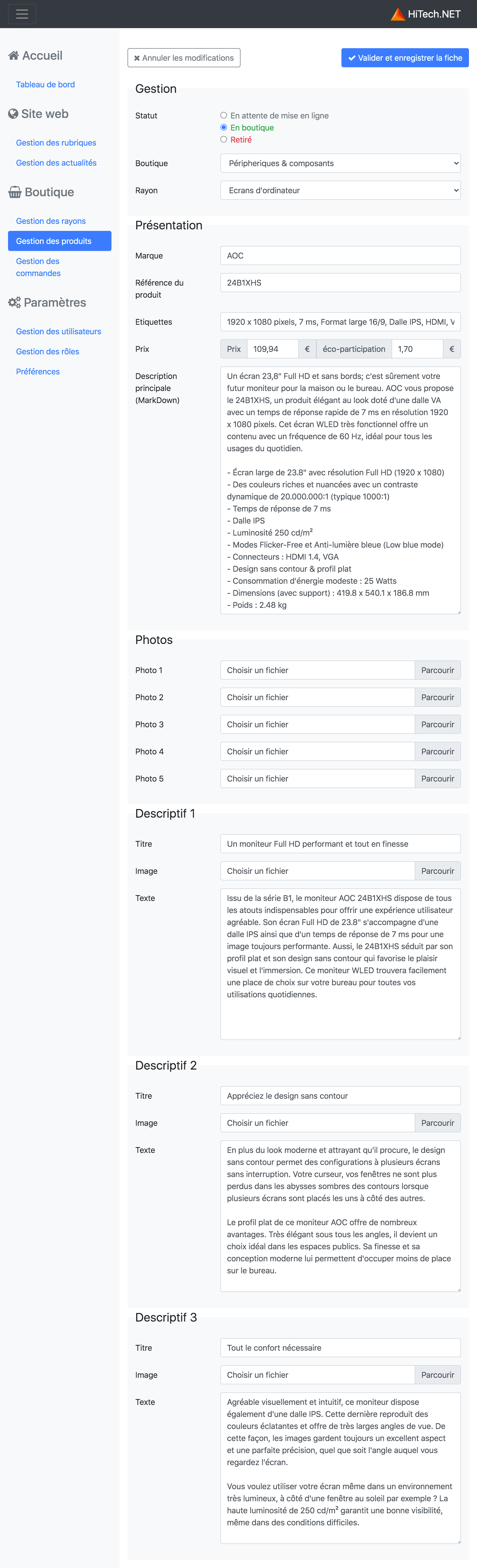Screen dimensions: 477x1568
Task: Open the Rayon dropdown 'Ecrans d'ordinateur'
Action: (340, 190)
